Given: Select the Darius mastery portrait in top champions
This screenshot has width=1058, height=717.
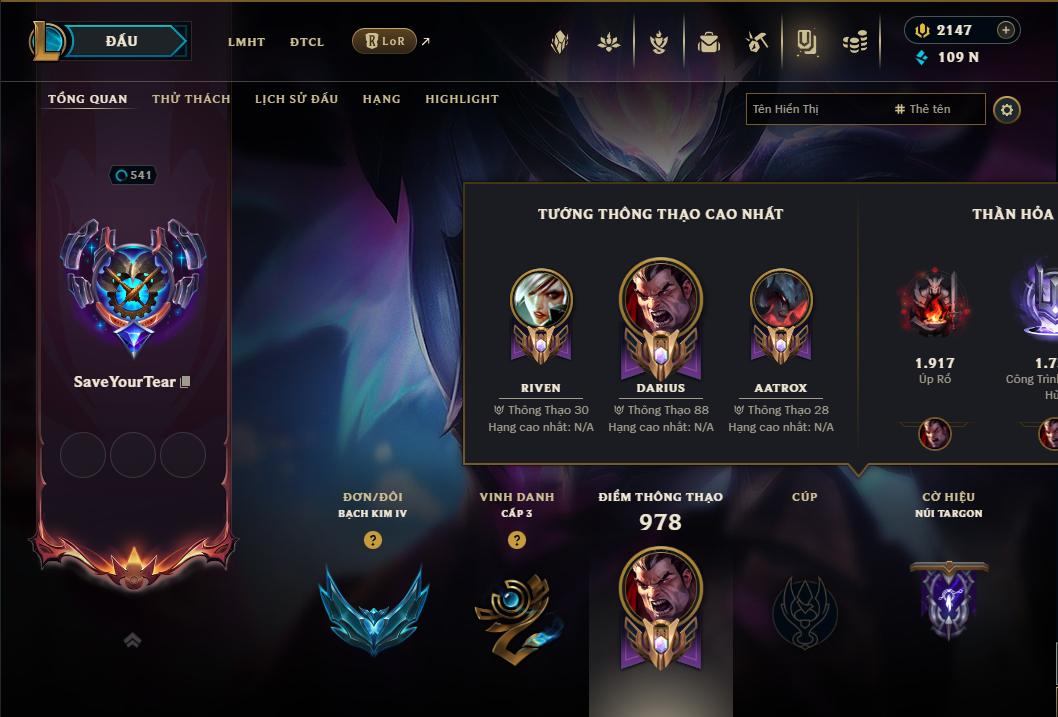Looking at the screenshot, I should pyautogui.click(x=661, y=318).
